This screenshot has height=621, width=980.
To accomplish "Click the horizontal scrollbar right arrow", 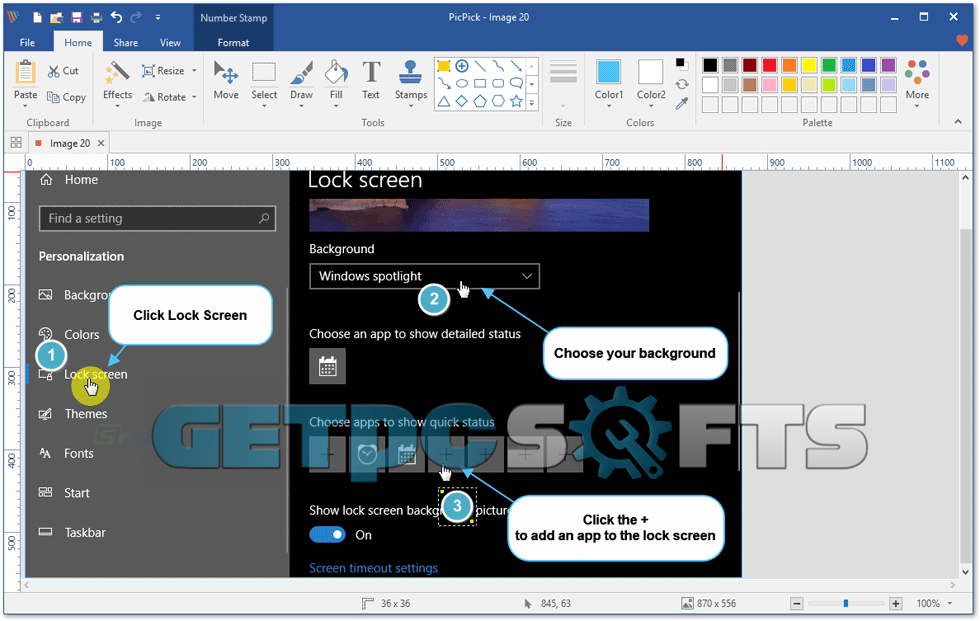I will [953, 585].
